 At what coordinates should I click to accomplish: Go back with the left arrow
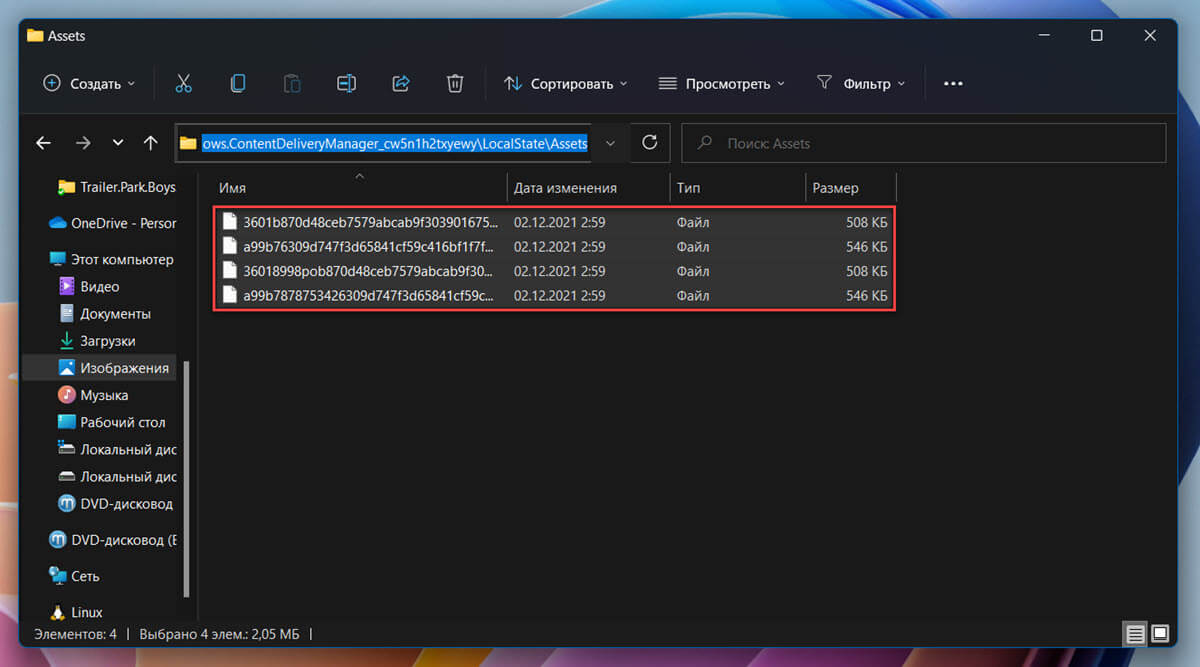pyautogui.click(x=43, y=143)
